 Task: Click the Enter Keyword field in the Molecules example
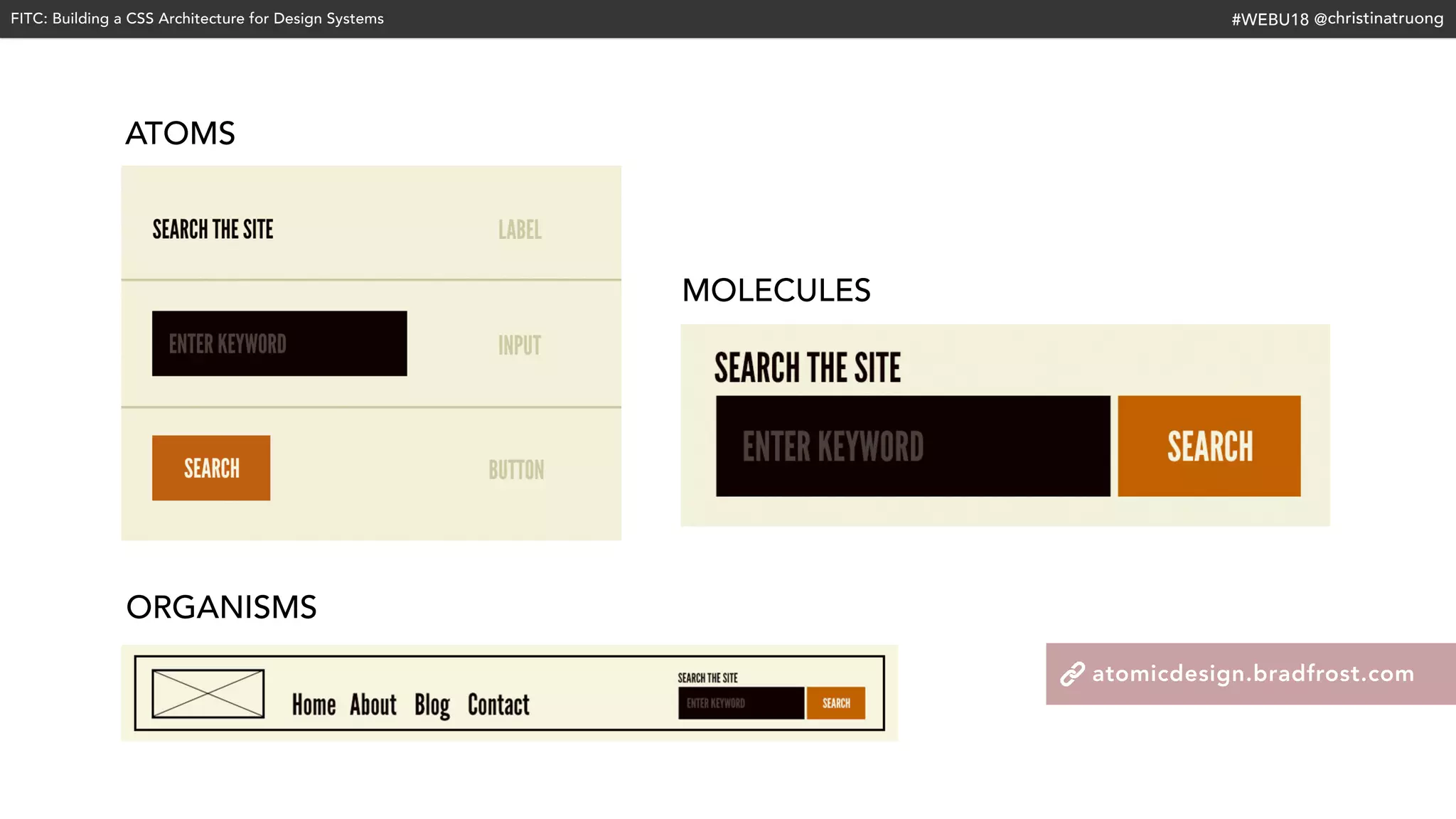pos(913,446)
